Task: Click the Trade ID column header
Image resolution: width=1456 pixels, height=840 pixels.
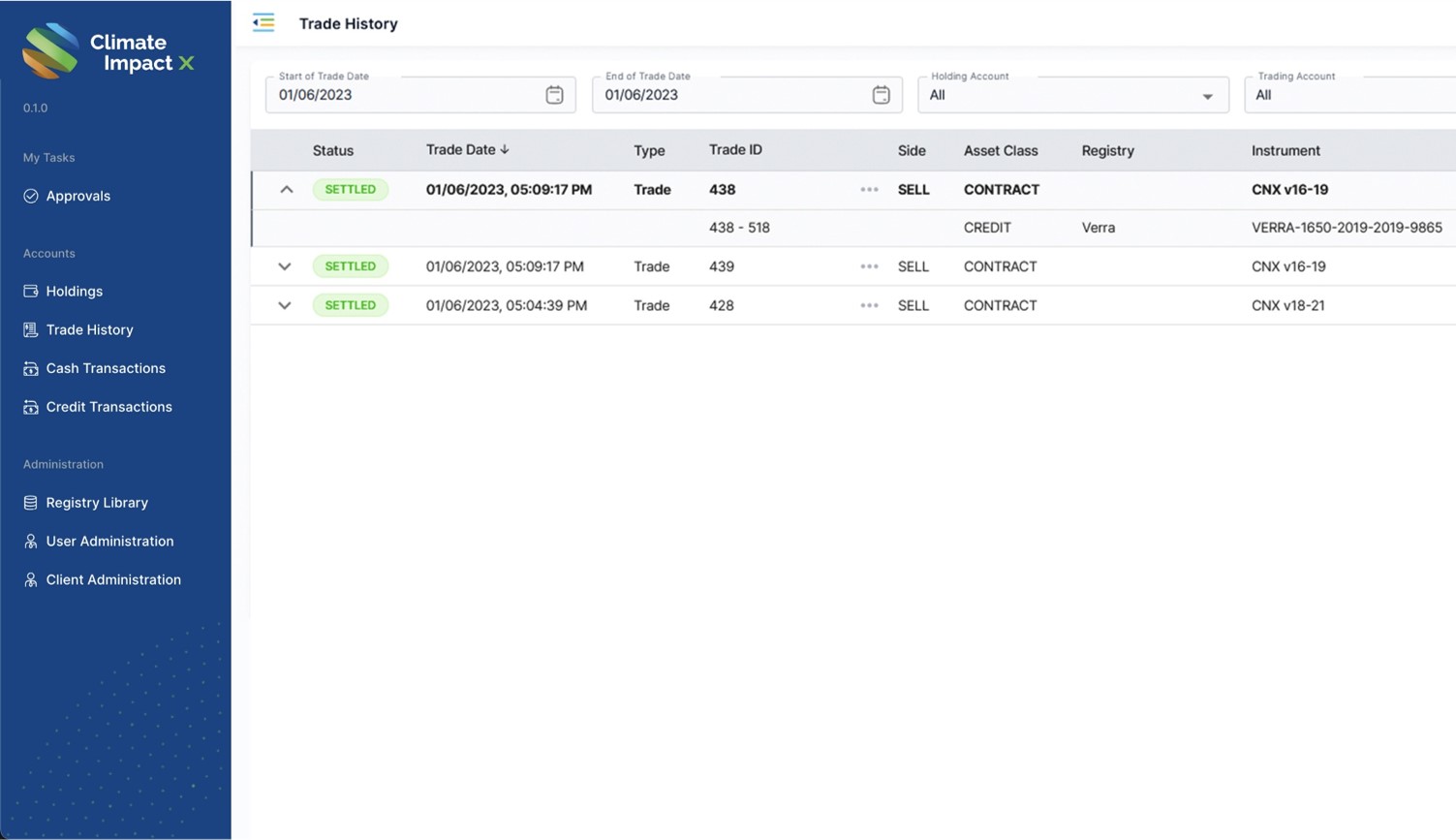Action: pos(735,149)
